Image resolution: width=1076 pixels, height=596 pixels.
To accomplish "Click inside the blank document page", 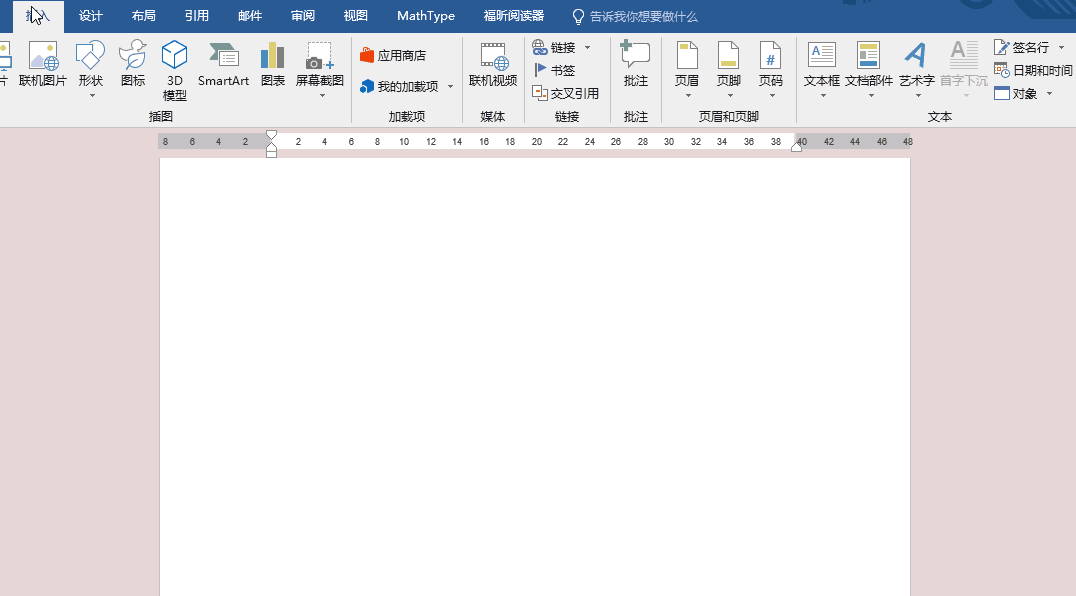I will (x=535, y=377).
